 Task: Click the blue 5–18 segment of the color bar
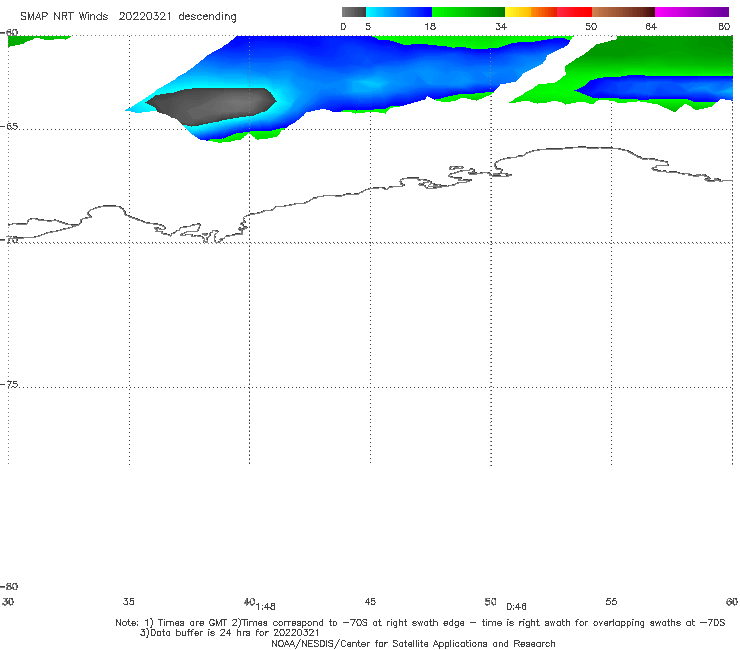click(x=399, y=12)
